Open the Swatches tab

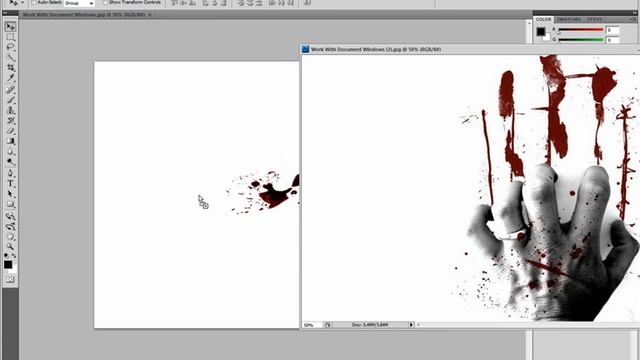(x=569, y=19)
